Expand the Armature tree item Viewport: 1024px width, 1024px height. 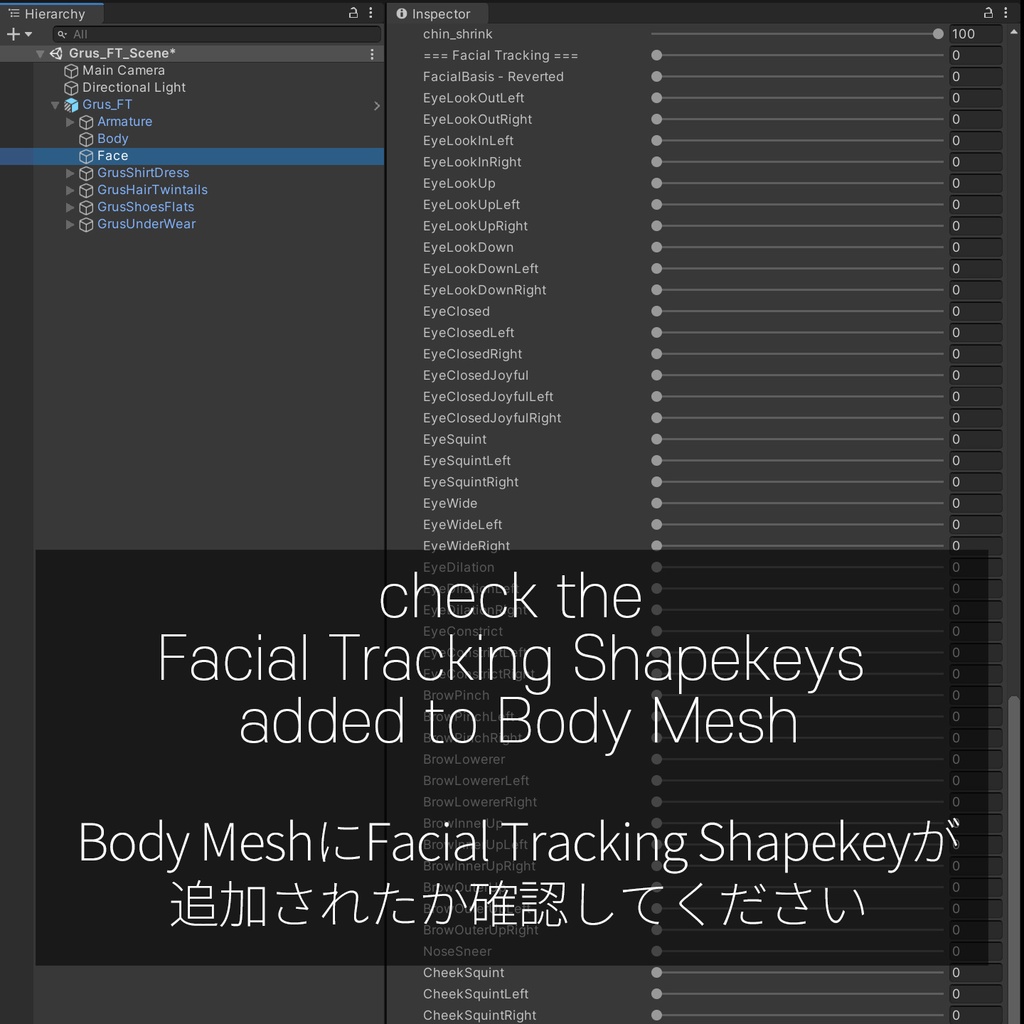coord(70,121)
